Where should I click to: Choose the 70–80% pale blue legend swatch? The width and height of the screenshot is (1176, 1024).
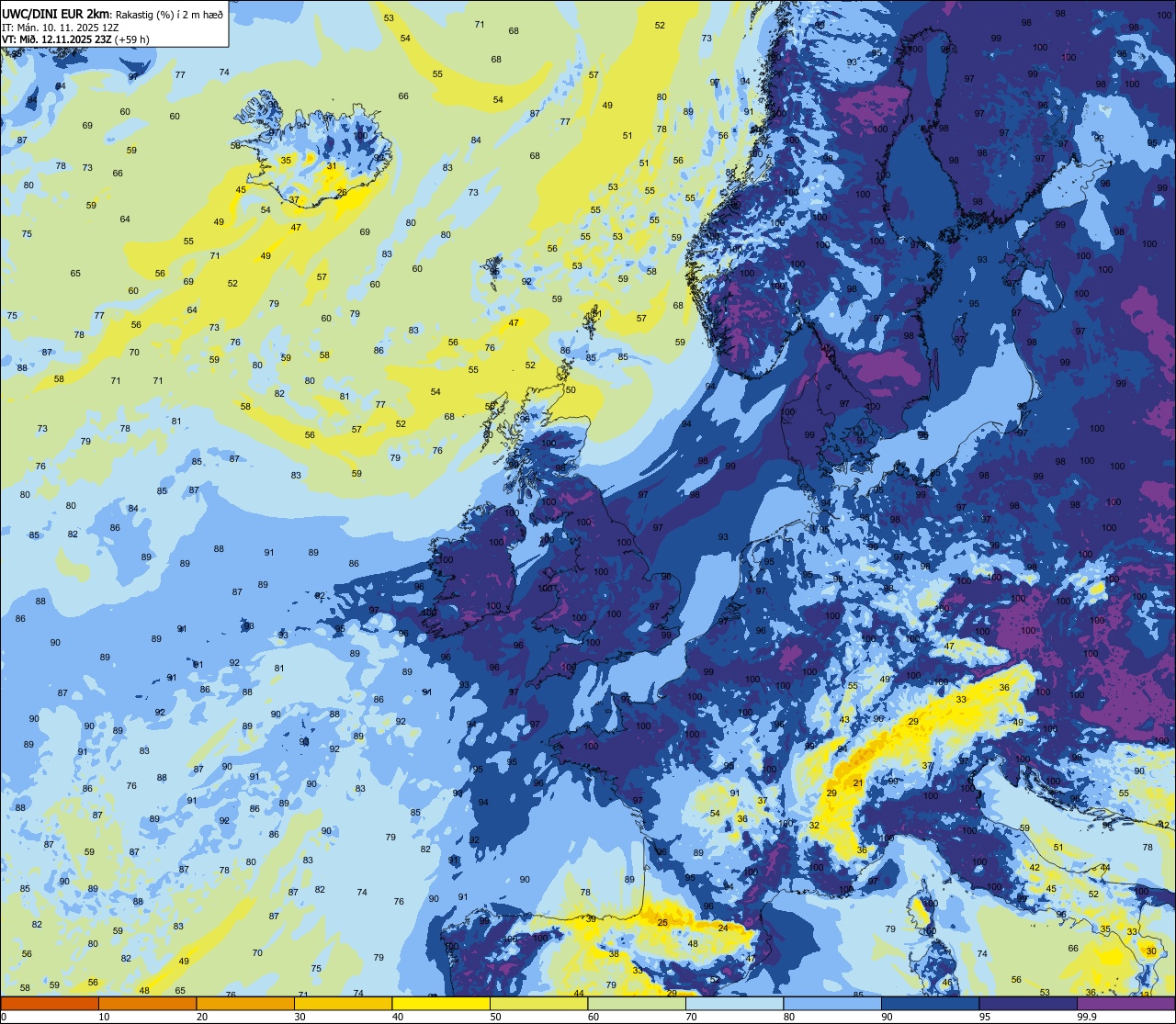point(734,1003)
